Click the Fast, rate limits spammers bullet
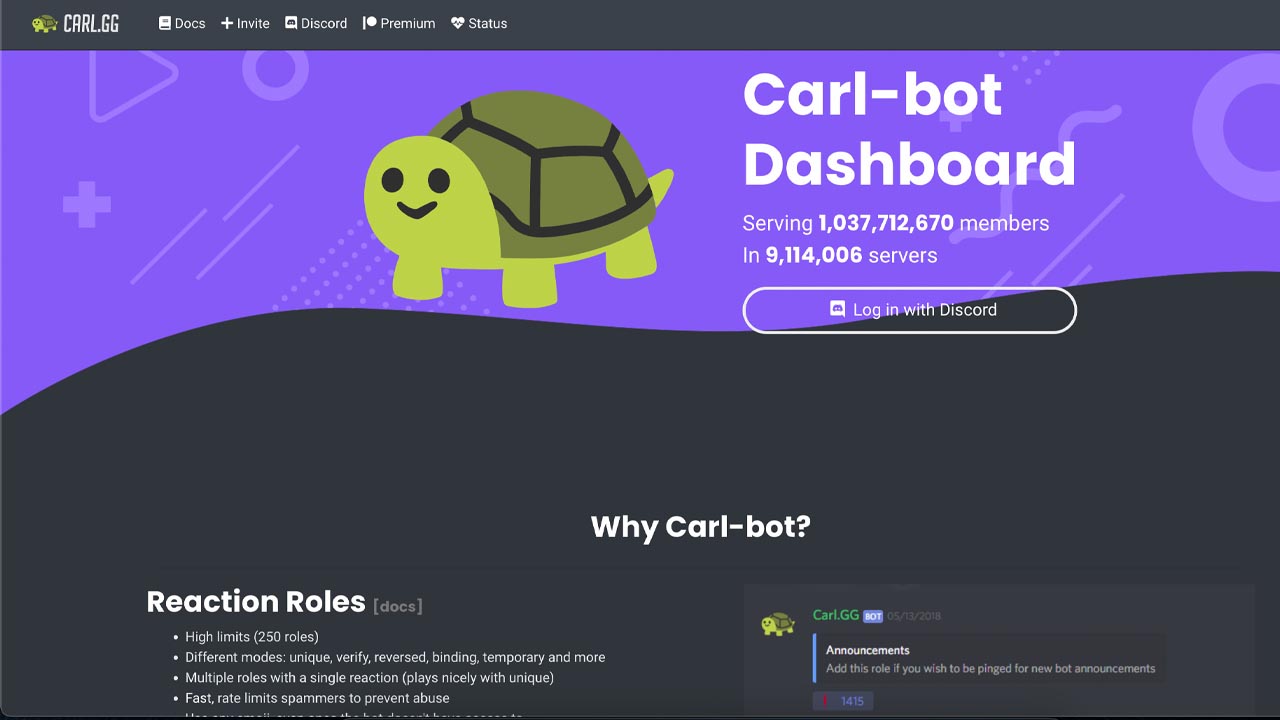The image size is (1280, 720). coord(317,698)
